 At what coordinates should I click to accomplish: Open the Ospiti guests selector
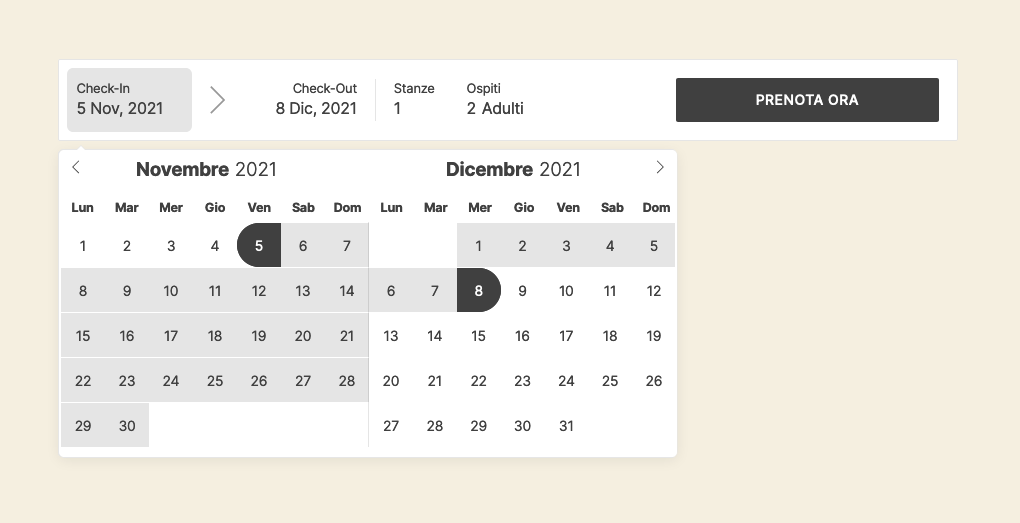pyautogui.click(x=495, y=100)
